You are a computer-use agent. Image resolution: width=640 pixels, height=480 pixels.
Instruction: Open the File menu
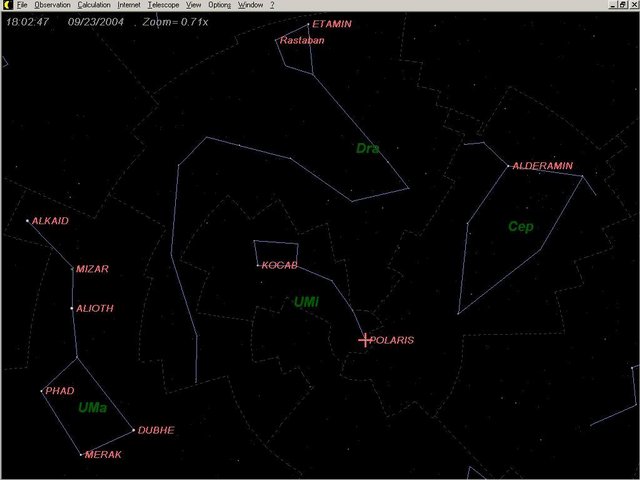(22, 5)
